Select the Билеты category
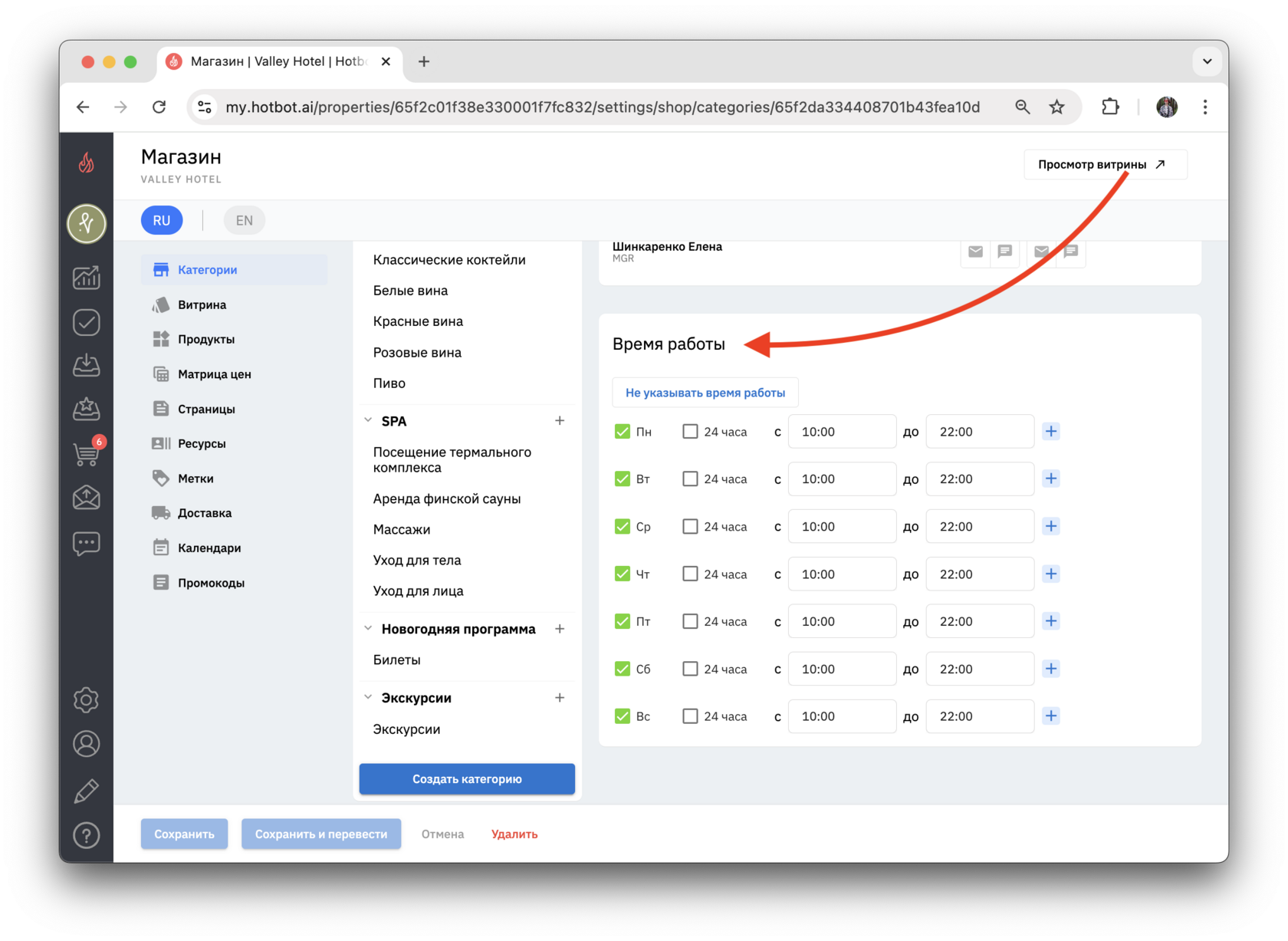 click(396, 660)
